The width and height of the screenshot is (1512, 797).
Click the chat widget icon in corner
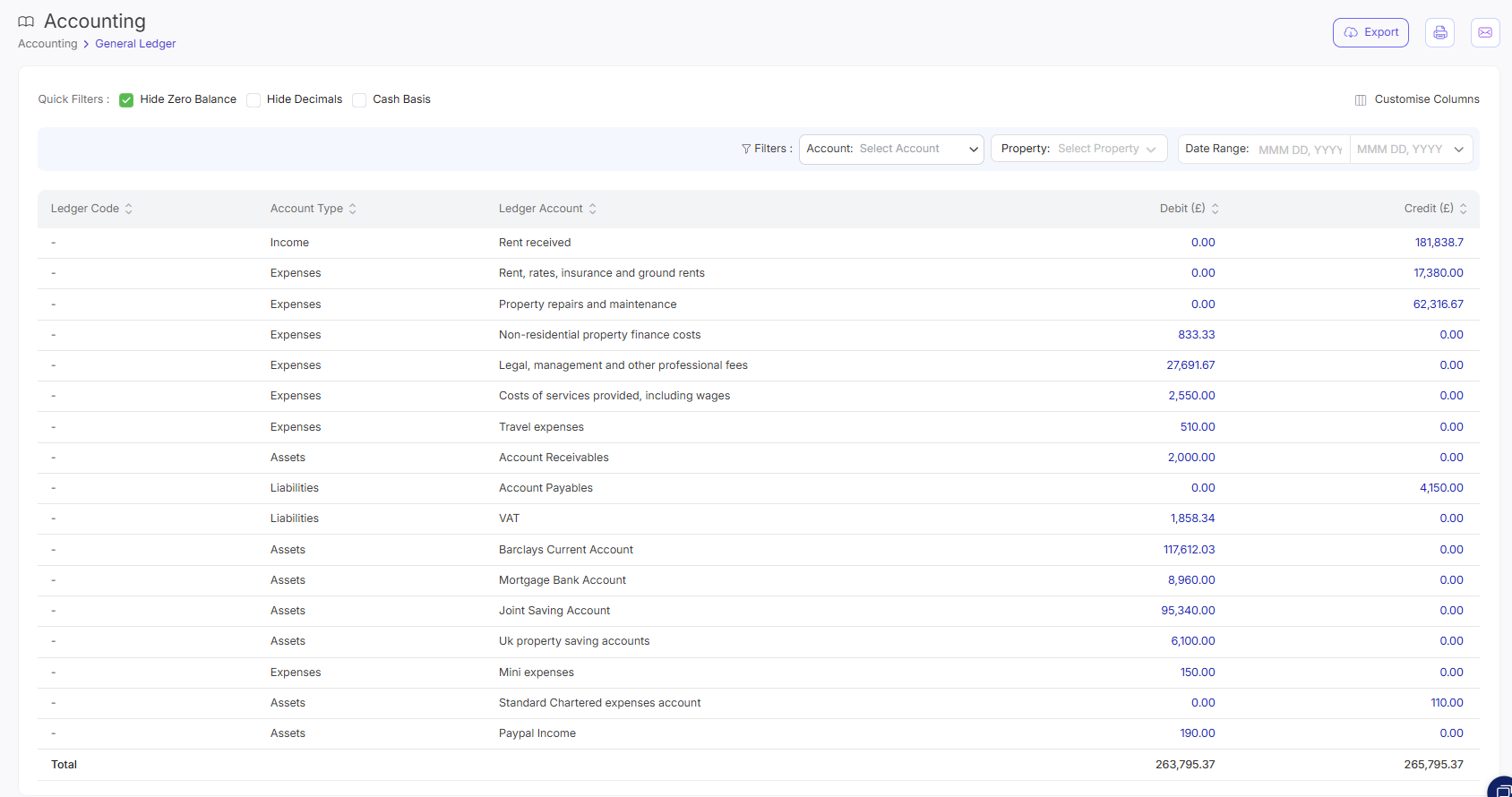coord(1501,788)
